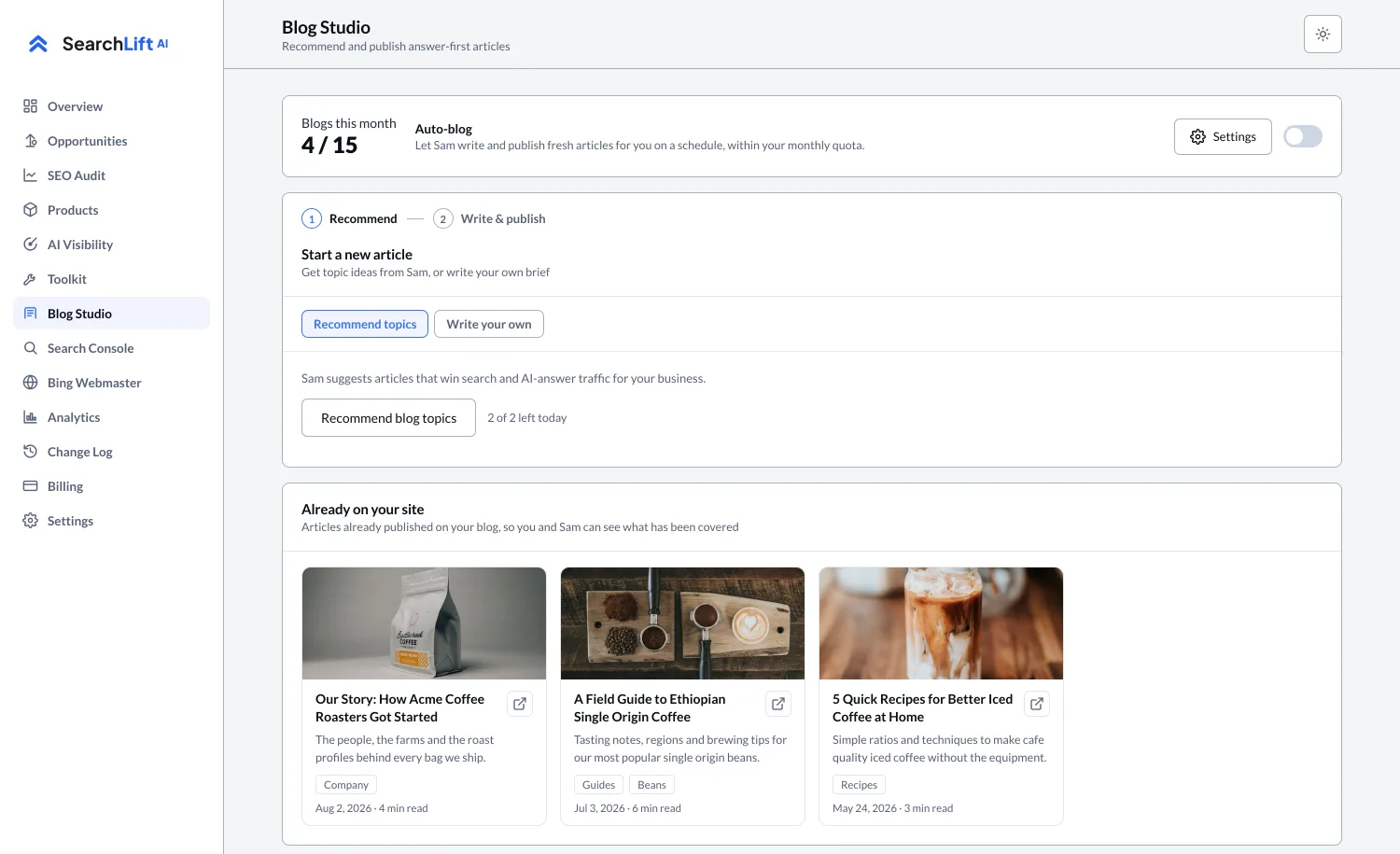Click 'A Field Guide to Ethiopian Single Origin Coffee' title
The image size is (1400, 854).
[650, 707]
